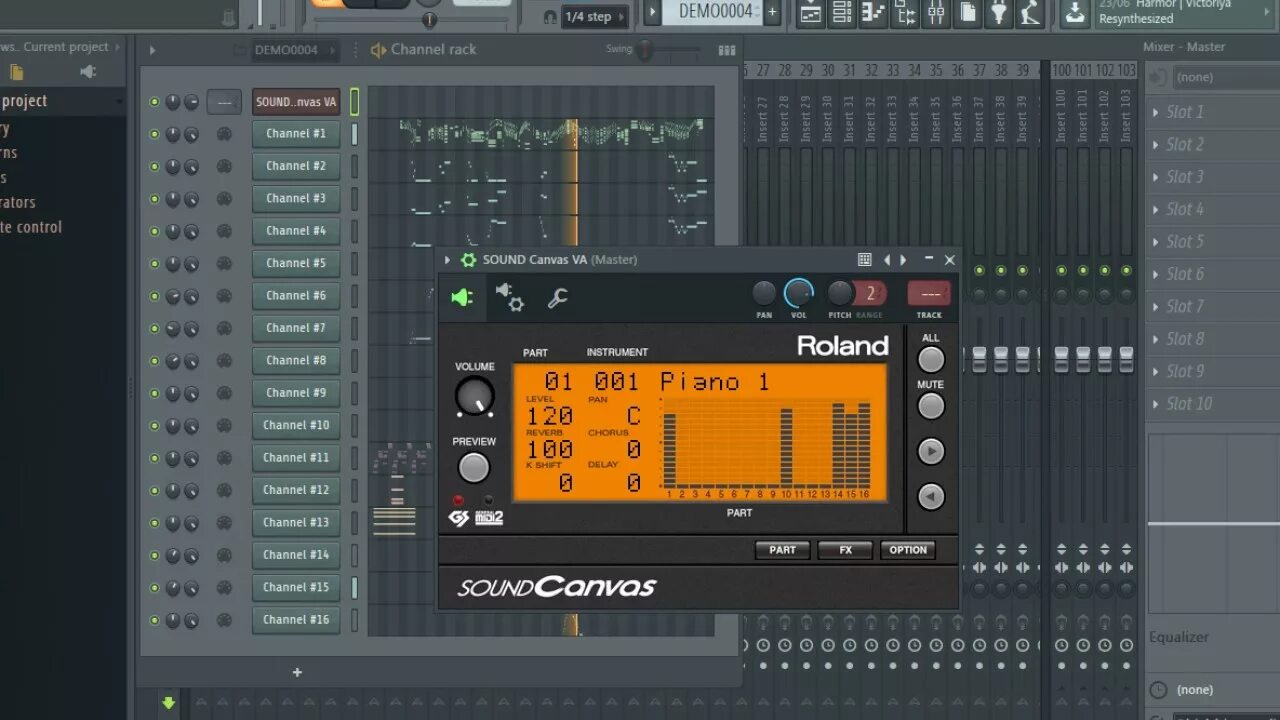This screenshot has height=720, width=1280.
Task: Open the channel rack menu arrow
Action: pyautogui.click(x=152, y=50)
